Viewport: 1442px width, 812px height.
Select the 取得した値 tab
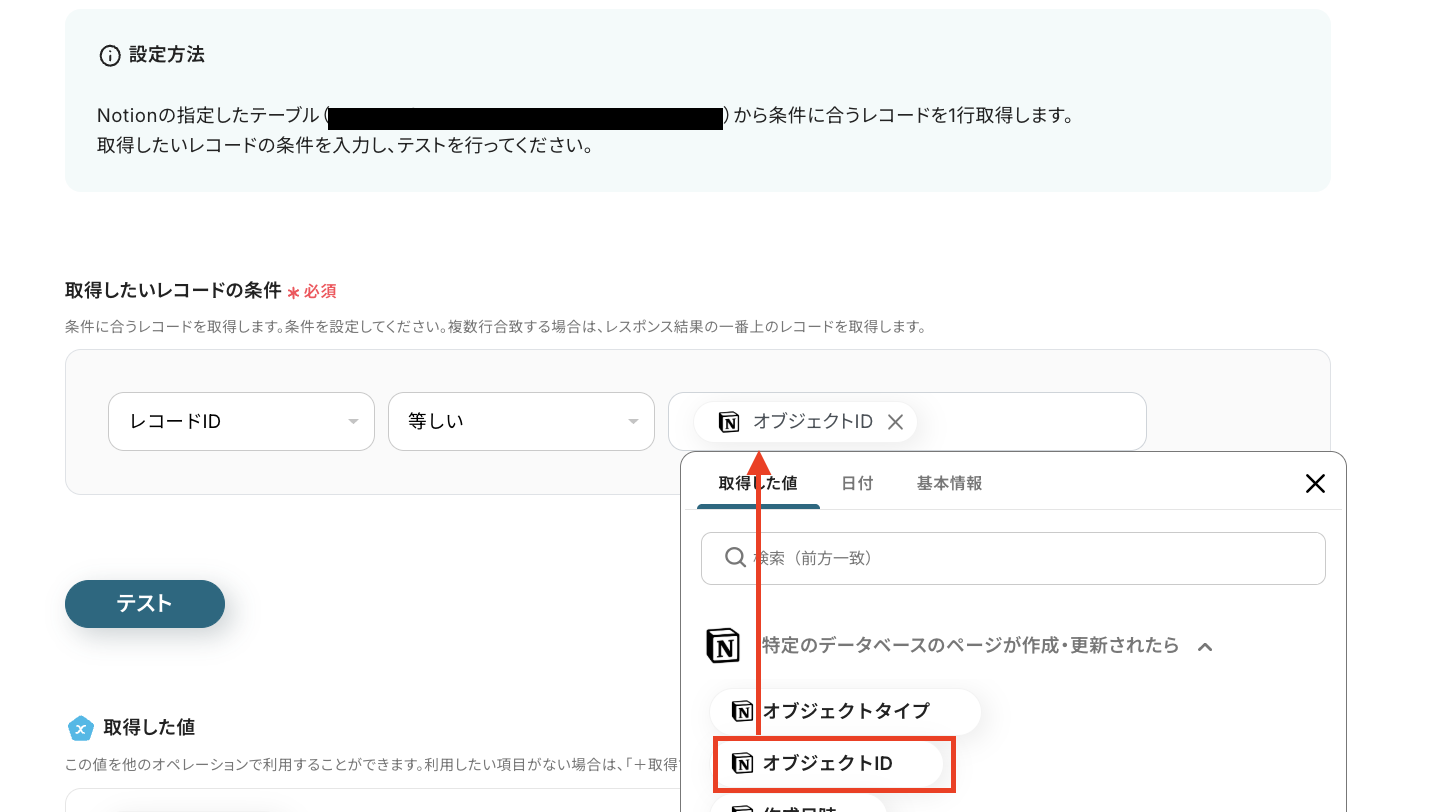pos(757,483)
